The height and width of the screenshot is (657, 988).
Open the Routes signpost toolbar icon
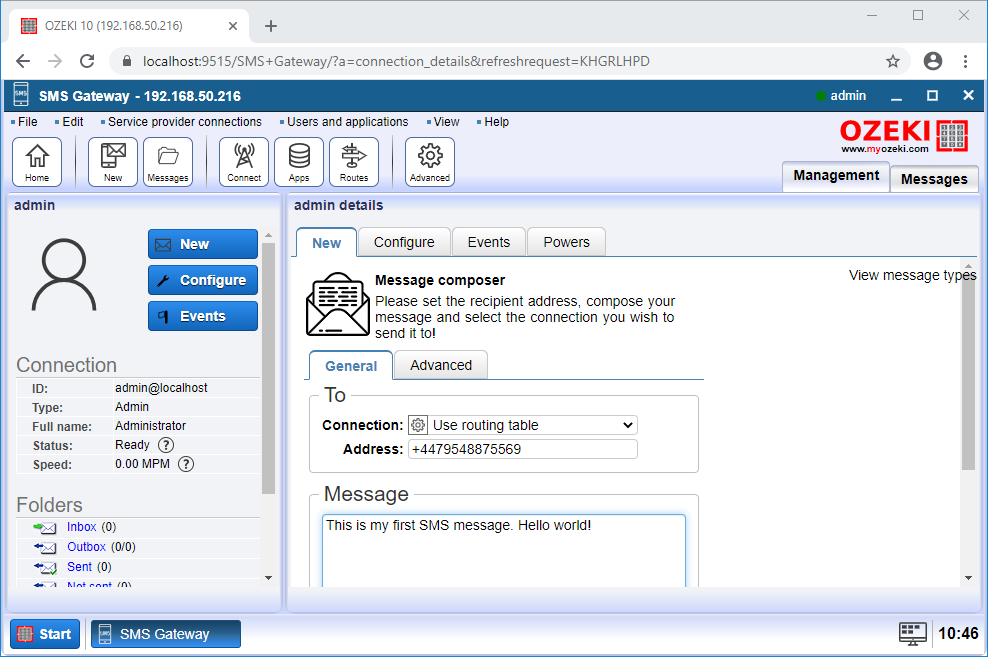pos(353,162)
